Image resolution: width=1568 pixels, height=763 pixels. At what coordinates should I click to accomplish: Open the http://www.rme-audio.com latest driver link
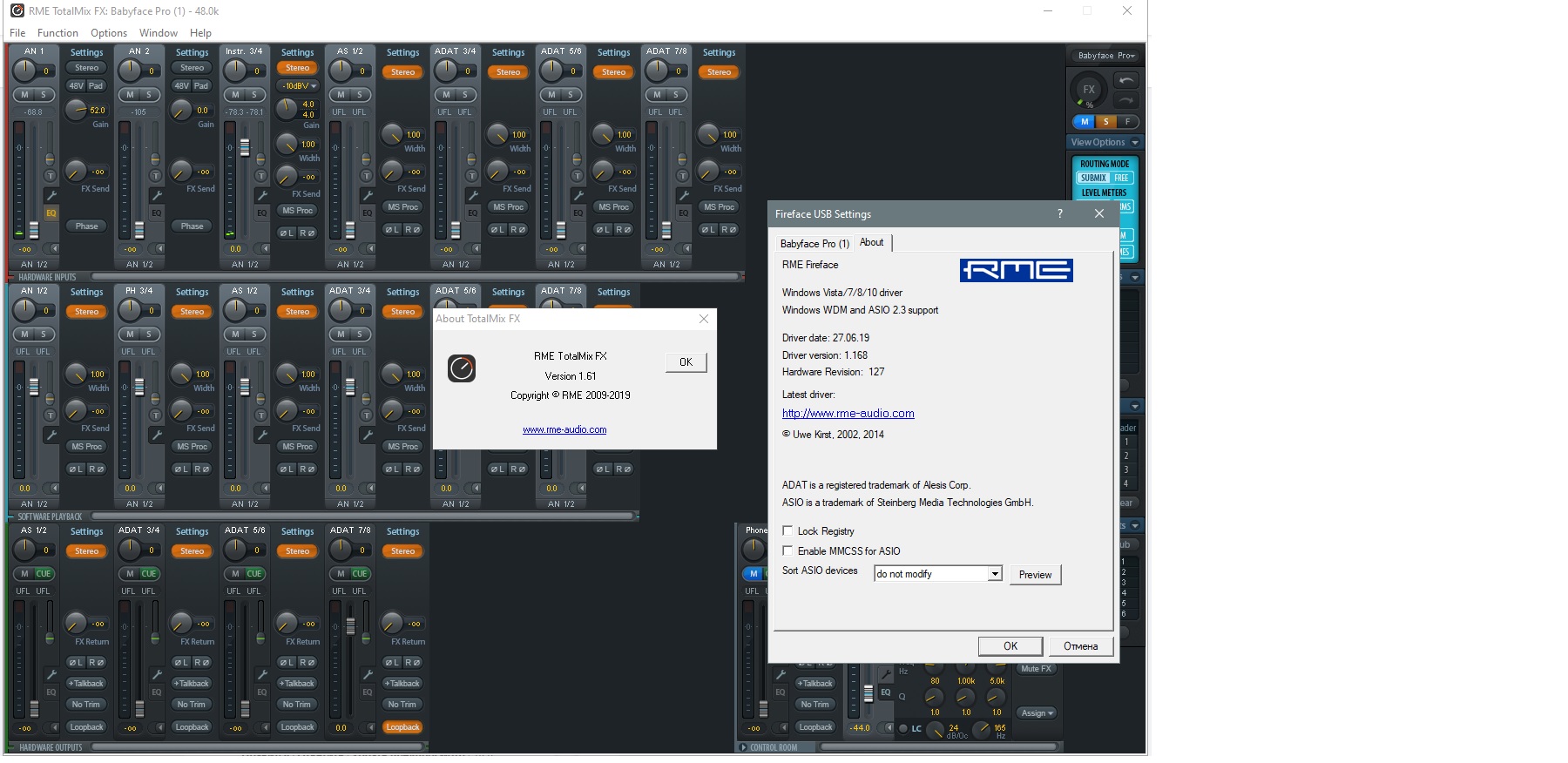[x=848, y=414]
